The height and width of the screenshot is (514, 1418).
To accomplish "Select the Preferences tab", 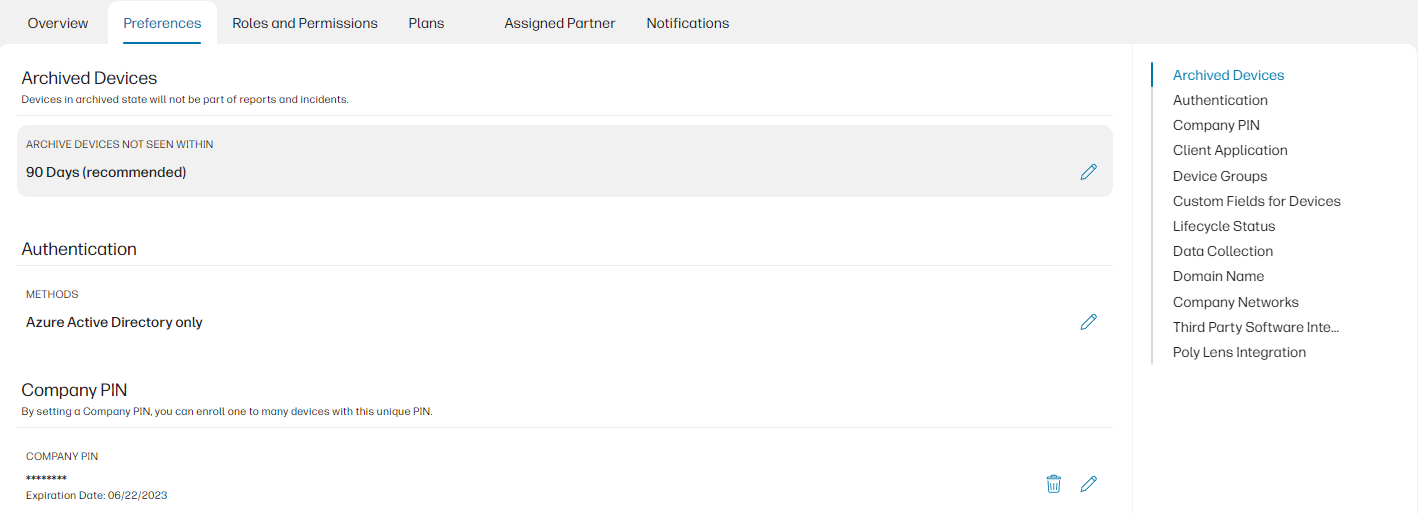I will coord(162,23).
